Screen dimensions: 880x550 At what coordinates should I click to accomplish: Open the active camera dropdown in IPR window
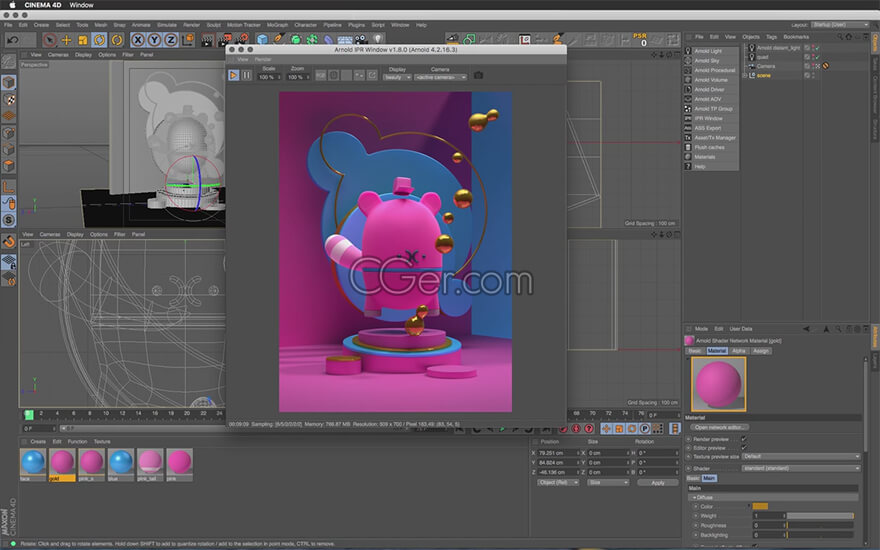(440, 77)
